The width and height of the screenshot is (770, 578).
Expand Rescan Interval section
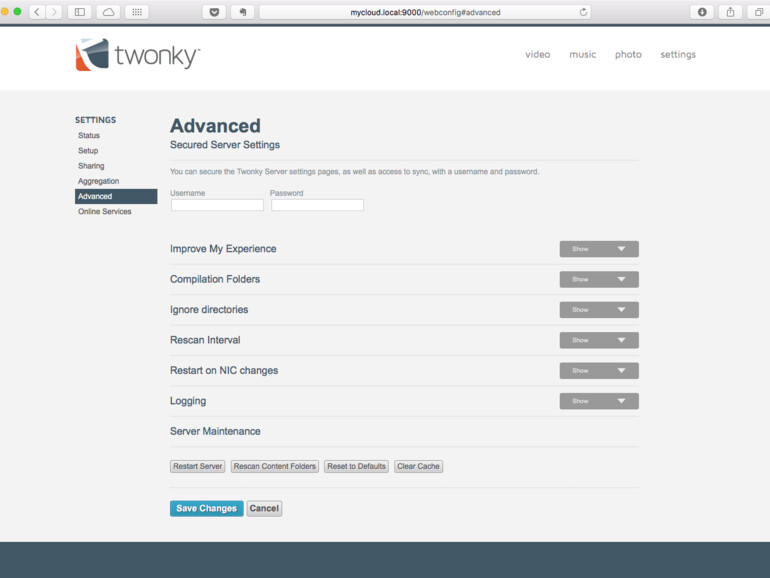pos(599,340)
